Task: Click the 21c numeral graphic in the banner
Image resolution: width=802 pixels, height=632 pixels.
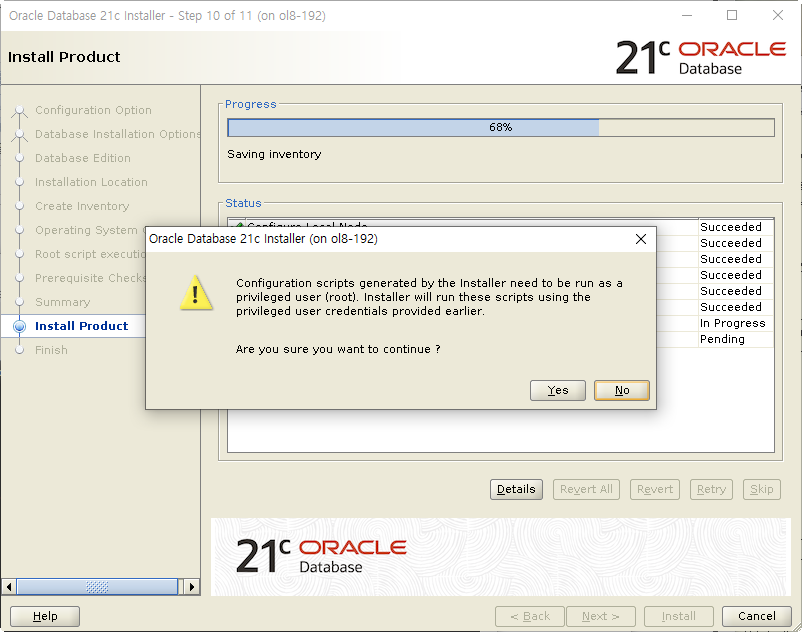Action: pos(260,552)
